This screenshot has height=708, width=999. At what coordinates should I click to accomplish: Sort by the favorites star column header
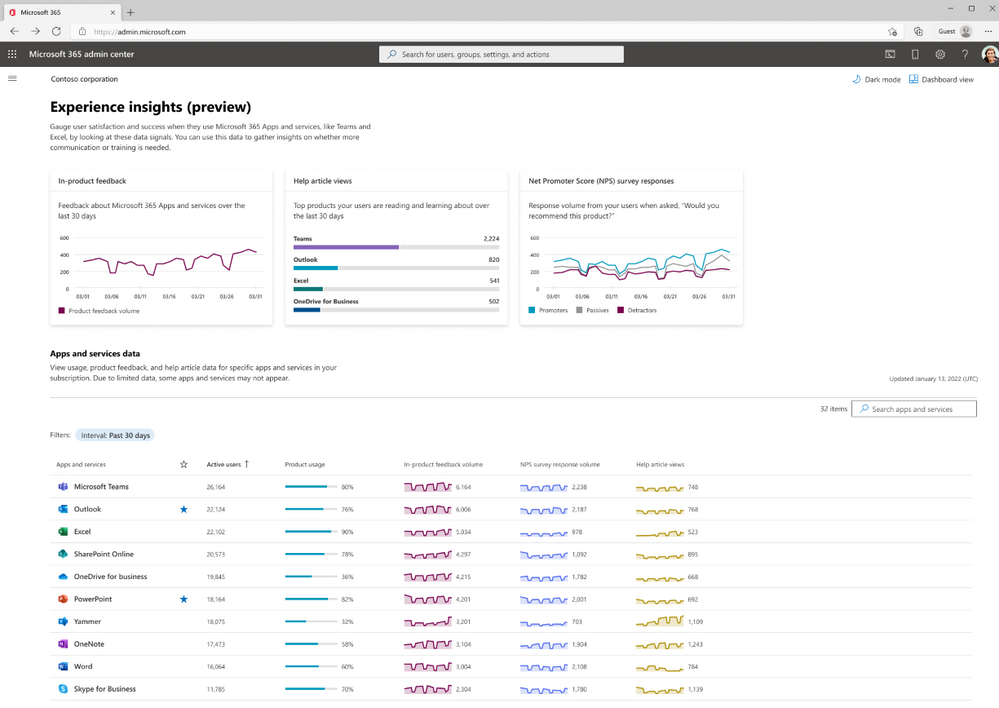coord(183,465)
